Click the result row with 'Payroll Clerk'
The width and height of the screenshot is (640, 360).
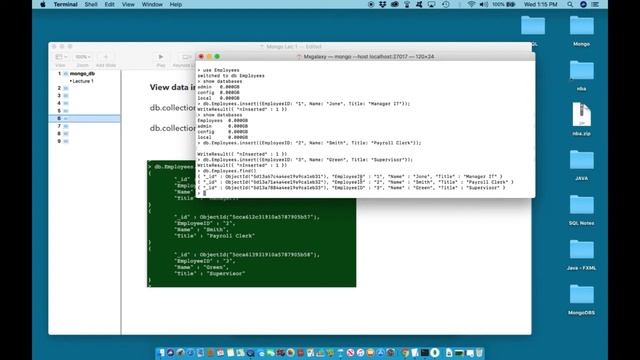coord(356,182)
